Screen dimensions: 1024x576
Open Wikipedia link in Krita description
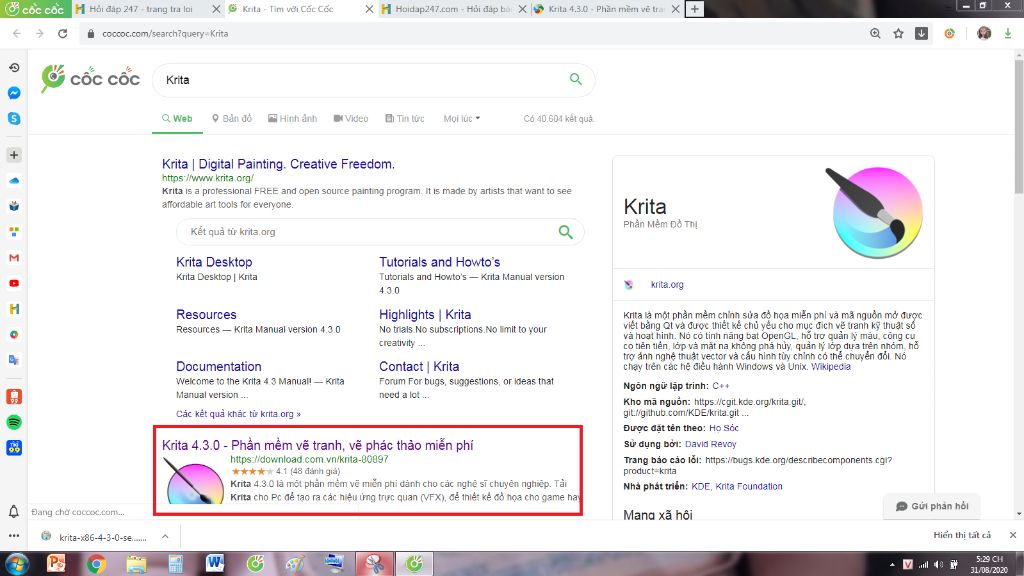(831, 367)
